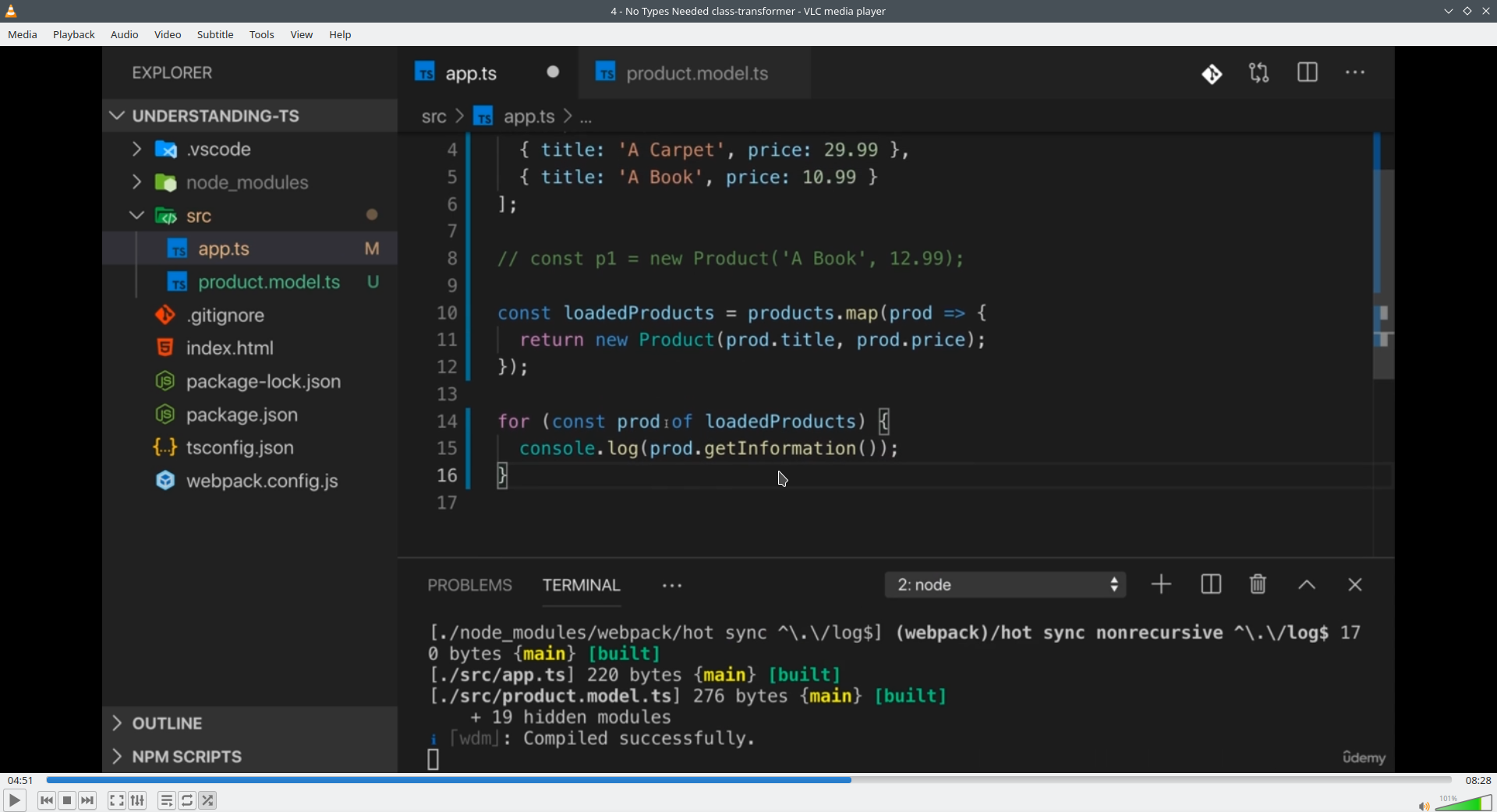This screenshot has height=812, width=1497.
Task: Open tsconfig.json in explorer
Action: [x=249, y=448]
